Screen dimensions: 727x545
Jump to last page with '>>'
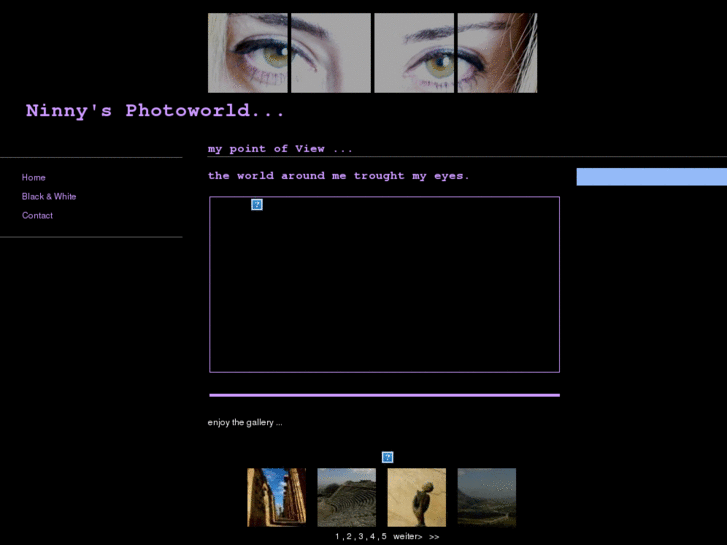coord(434,537)
